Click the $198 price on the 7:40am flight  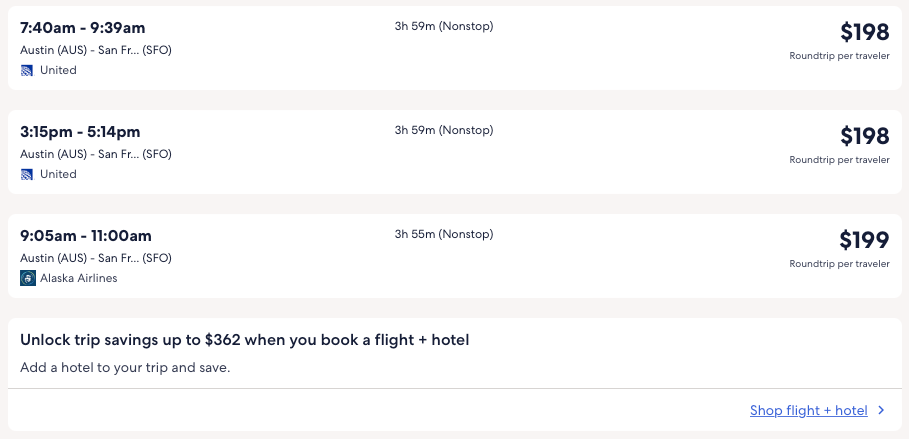864,32
